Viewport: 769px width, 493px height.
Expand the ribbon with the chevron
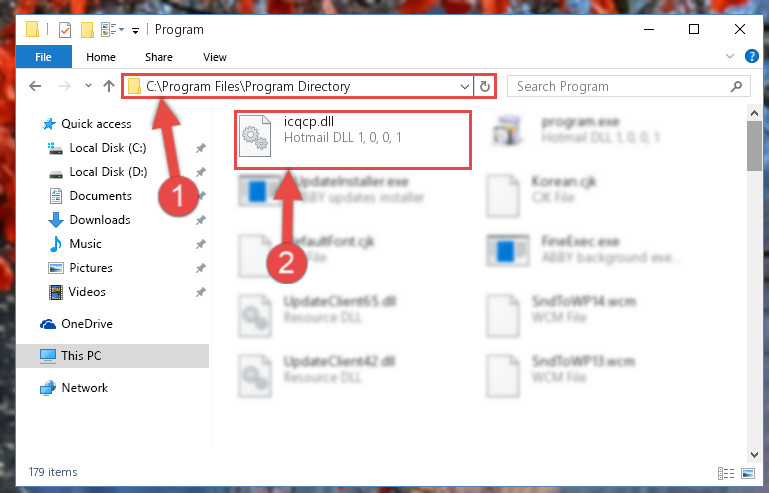coord(730,56)
